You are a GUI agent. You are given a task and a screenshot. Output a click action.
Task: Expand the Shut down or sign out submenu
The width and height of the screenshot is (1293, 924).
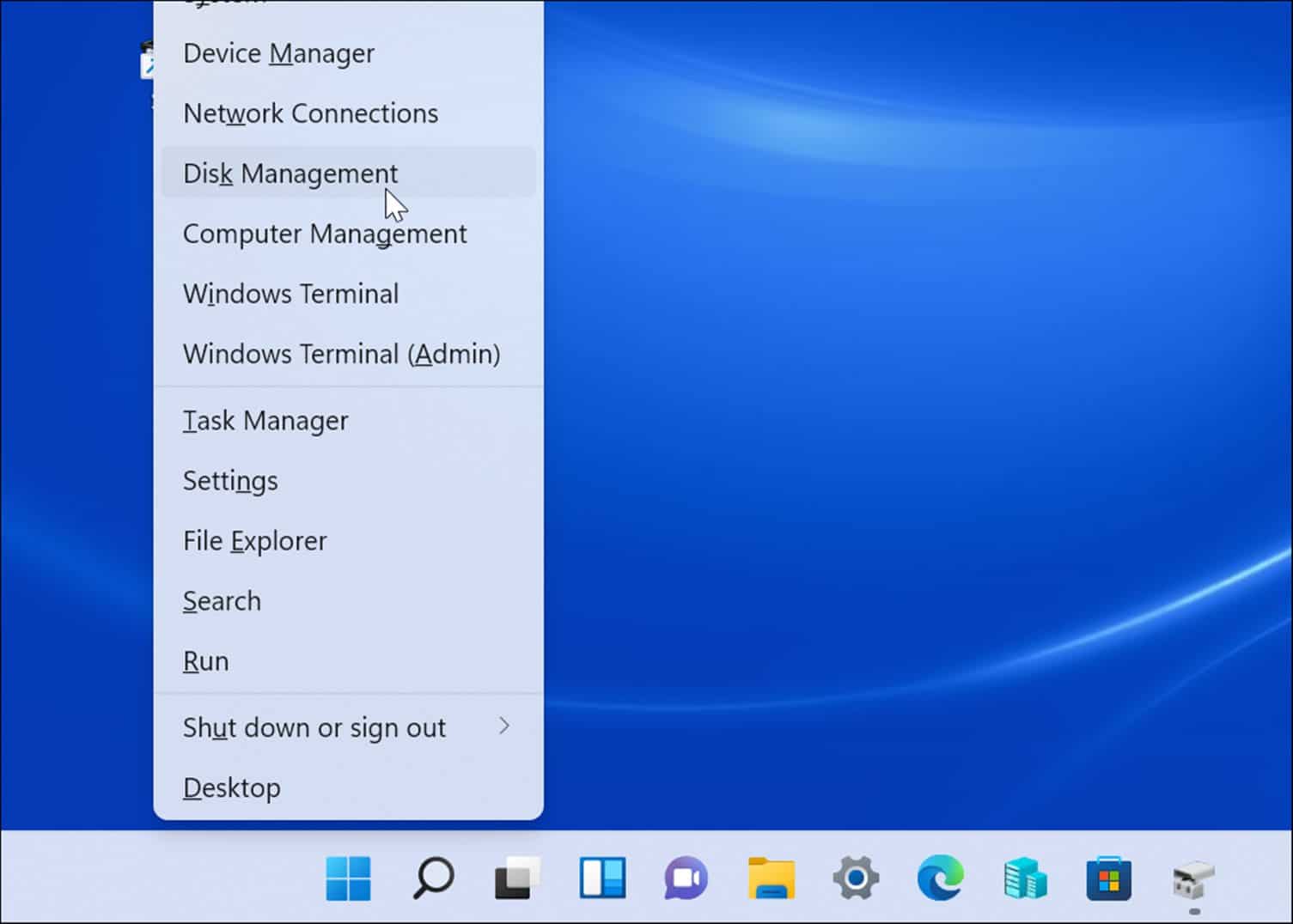(x=314, y=727)
